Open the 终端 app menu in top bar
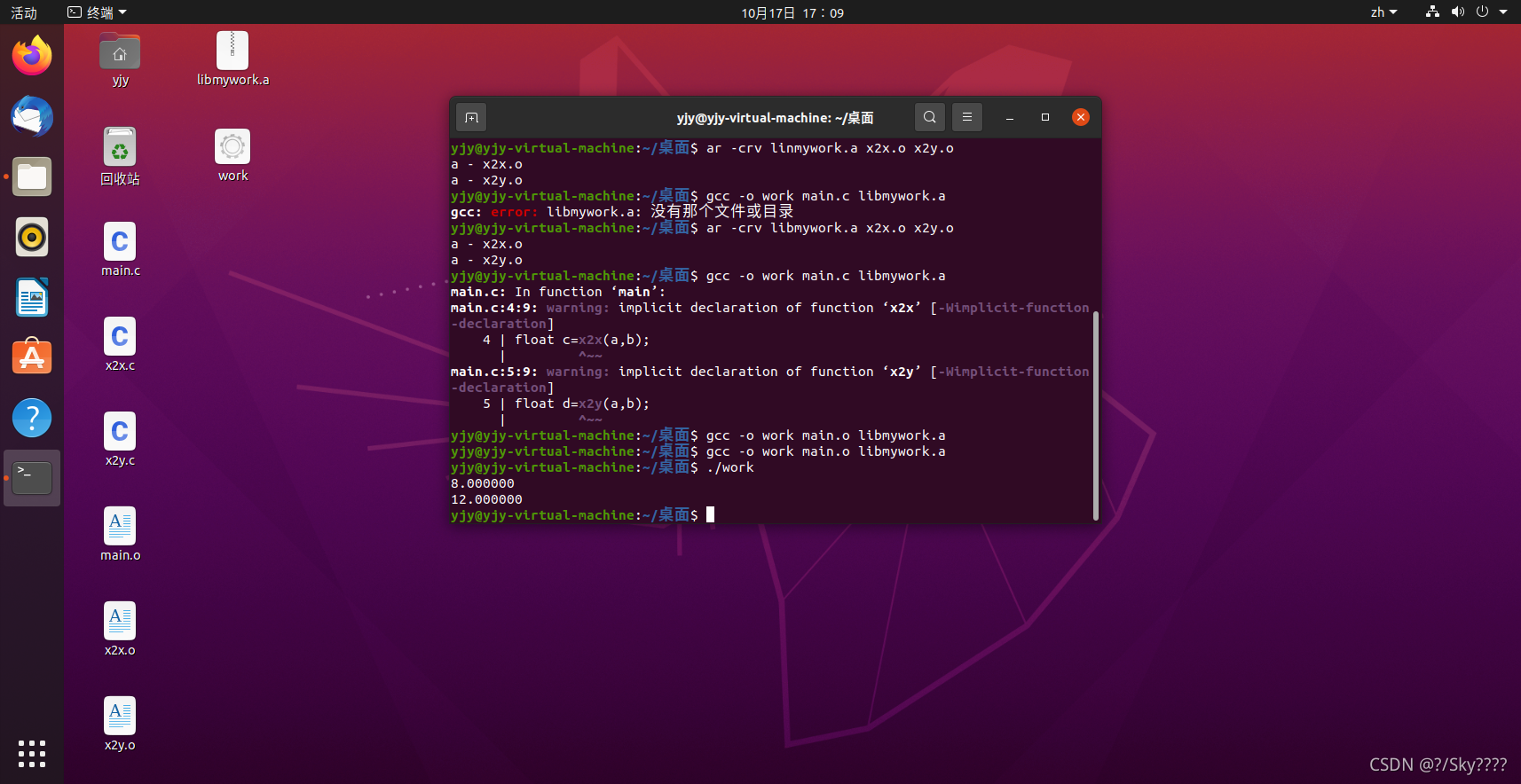 [x=97, y=12]
